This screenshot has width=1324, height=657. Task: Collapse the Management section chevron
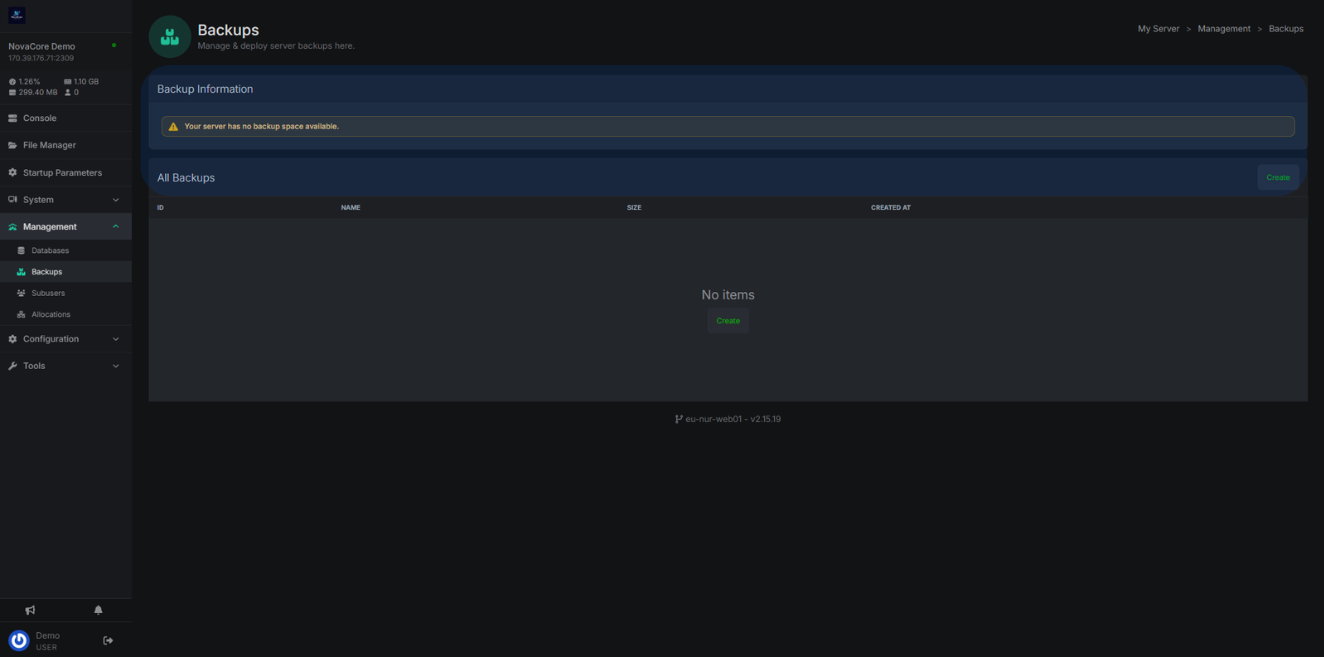[116, 227]
